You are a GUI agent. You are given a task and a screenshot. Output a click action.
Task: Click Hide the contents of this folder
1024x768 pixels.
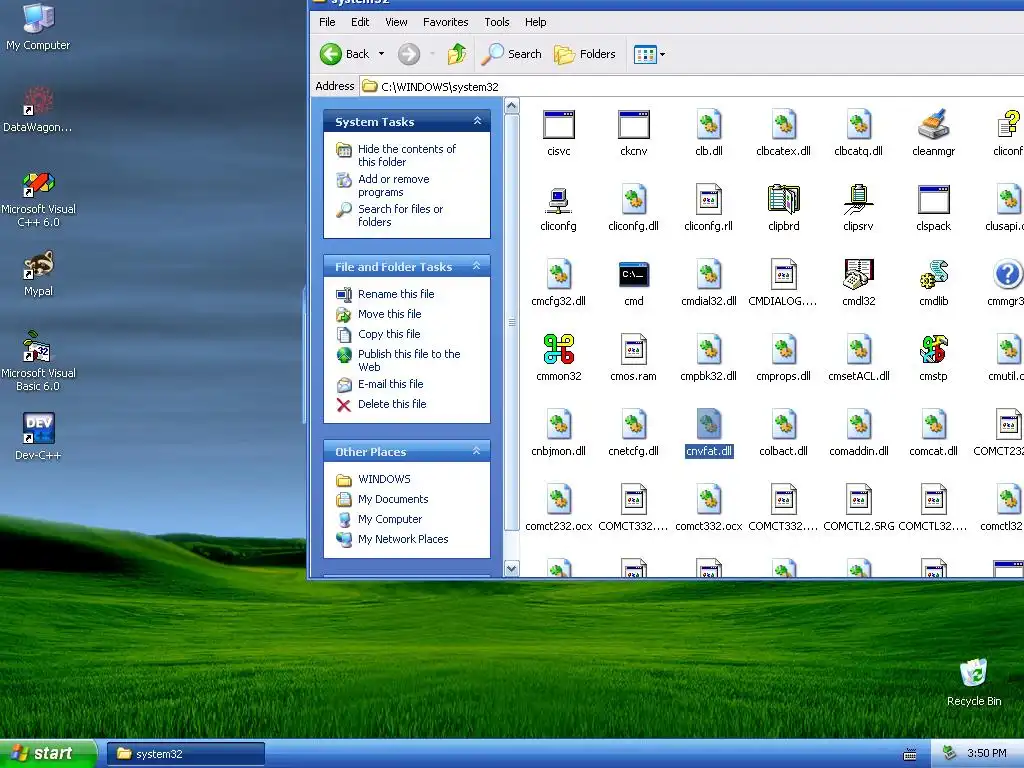point(406,155)
